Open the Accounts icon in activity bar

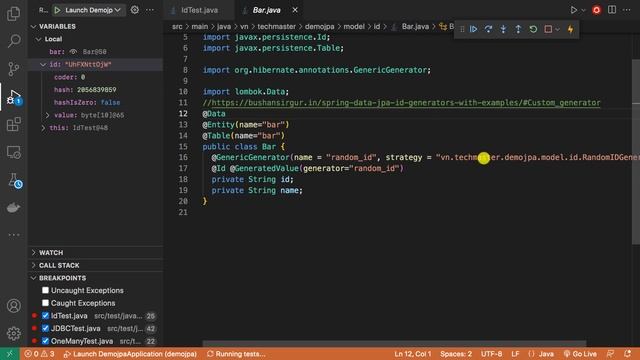pyautogui.click(x=13, y=306)
